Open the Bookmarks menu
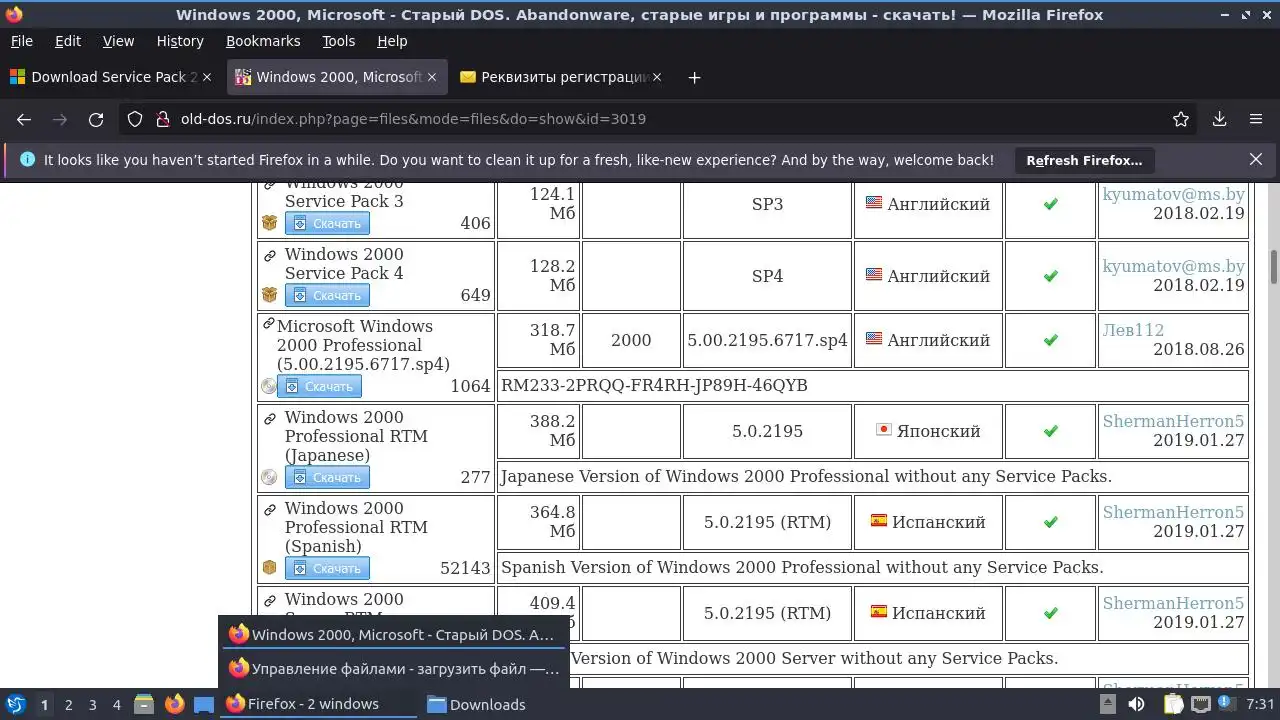1280x720 pixels. [263, 41]
